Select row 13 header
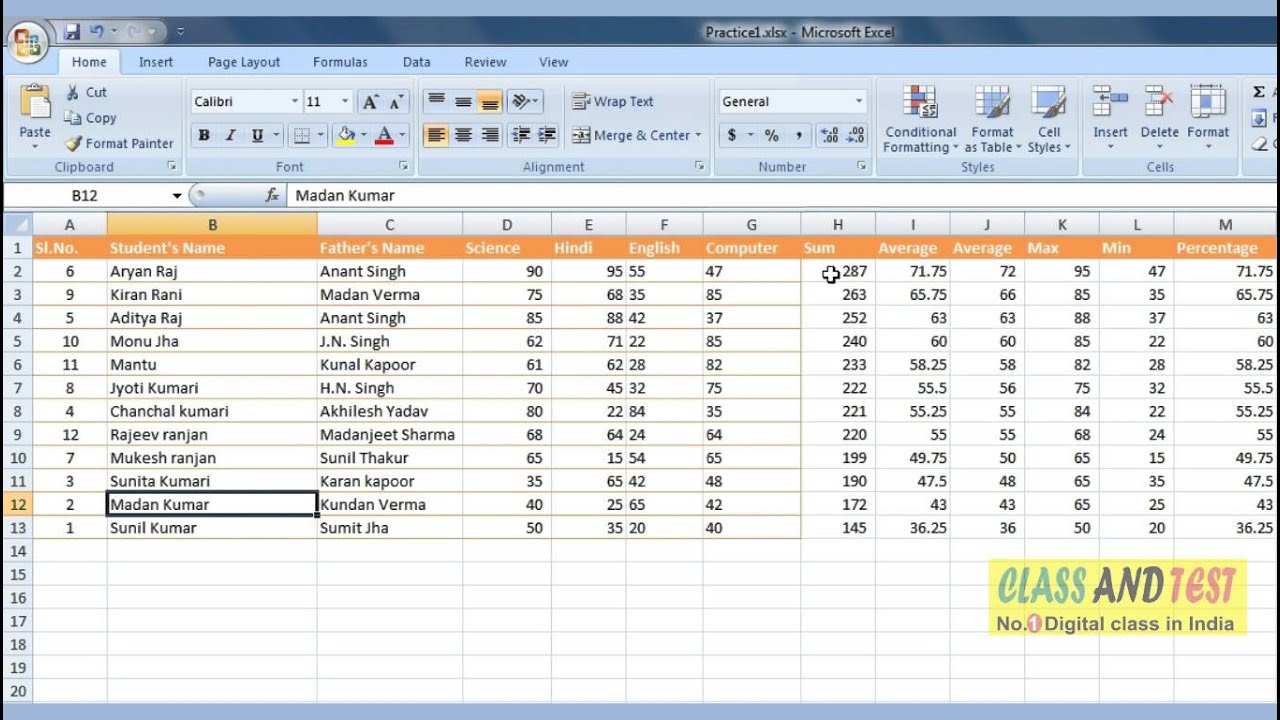 pos(17,528)
